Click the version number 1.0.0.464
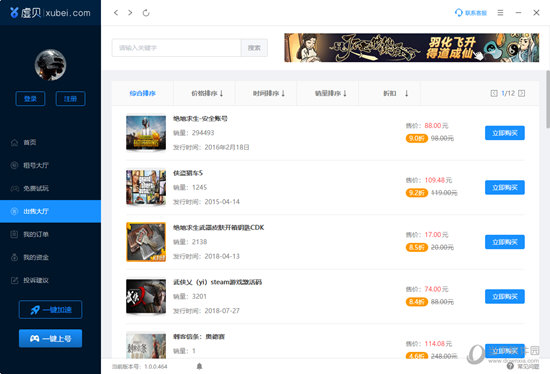This screenshot has height=374, width=550. coord(156,367)
